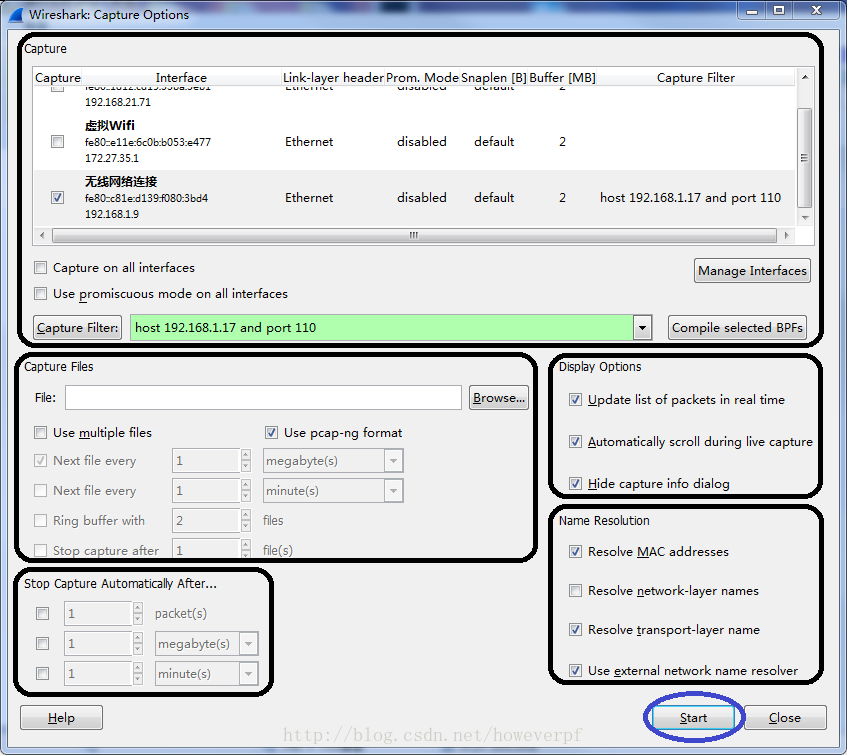Select the 无线网络连接 interface row name
Viewport: 847px width, 755px height.
point(121,181)
